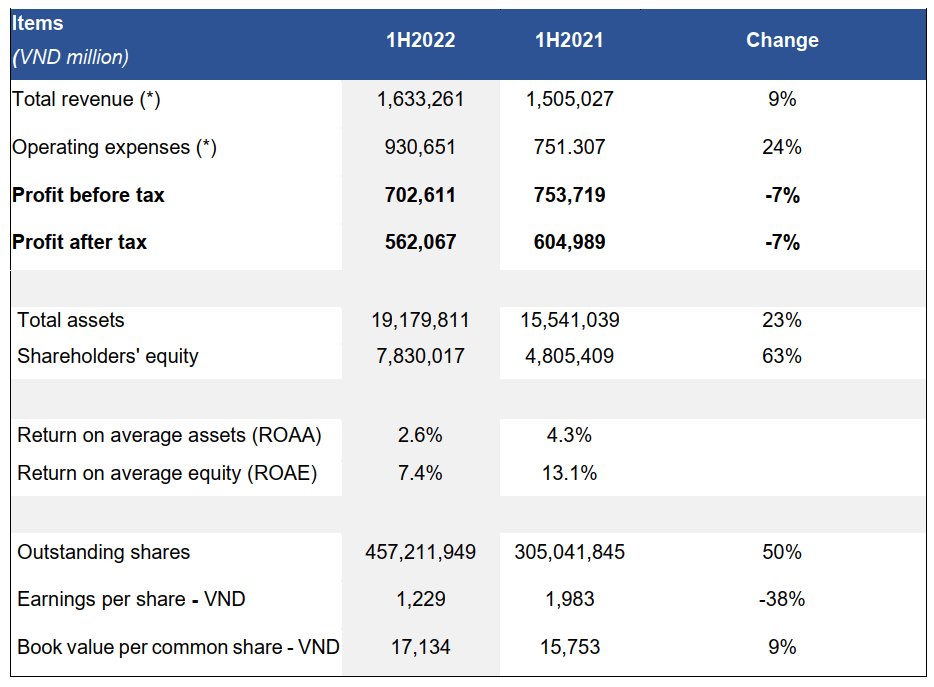This screenshot has width=934, height=687.
Task: Click the shareholders' equity 63% change
Action: coord(782,356)
